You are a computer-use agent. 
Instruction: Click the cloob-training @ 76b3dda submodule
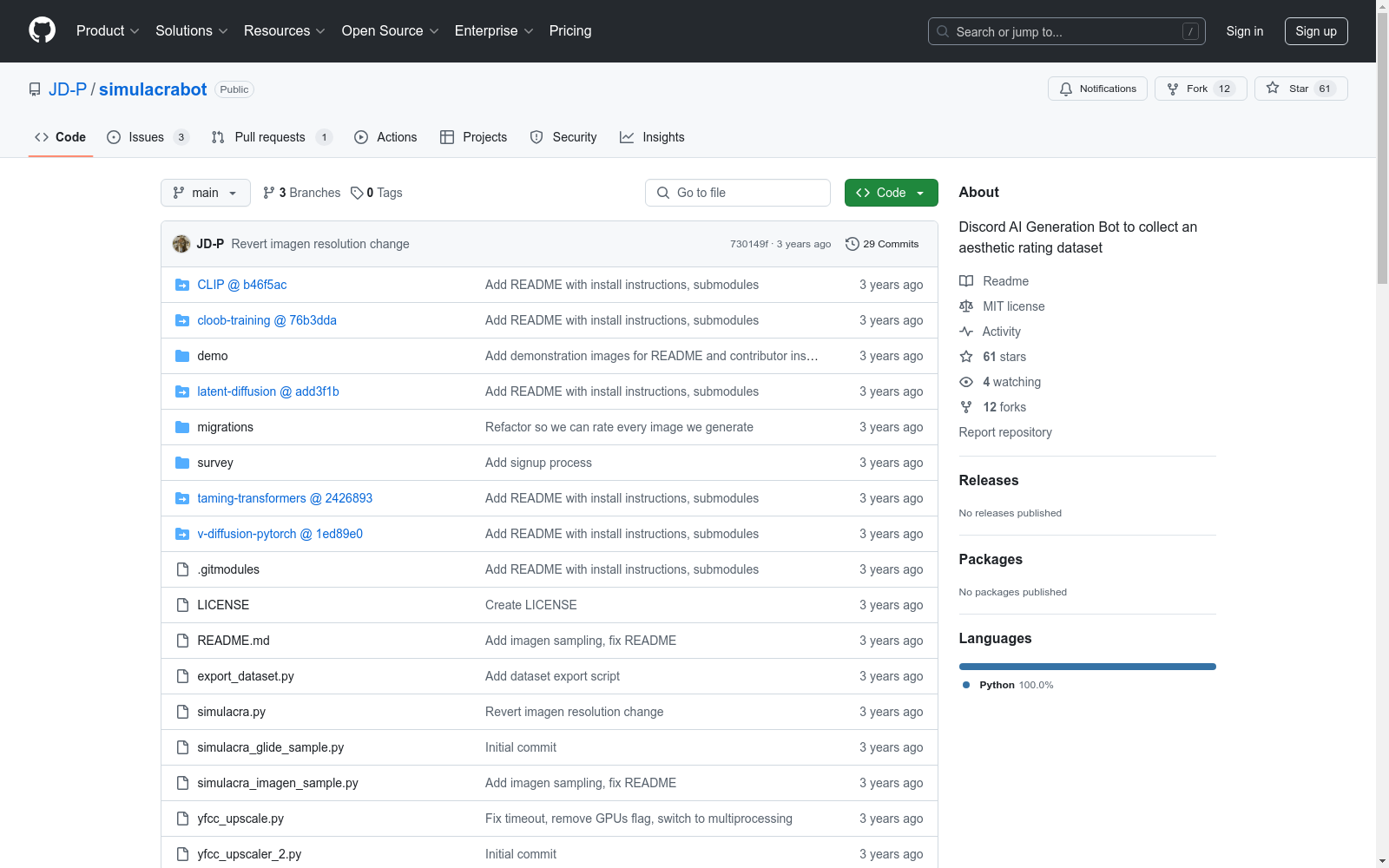pyautogui.click(x=267, y=320)
